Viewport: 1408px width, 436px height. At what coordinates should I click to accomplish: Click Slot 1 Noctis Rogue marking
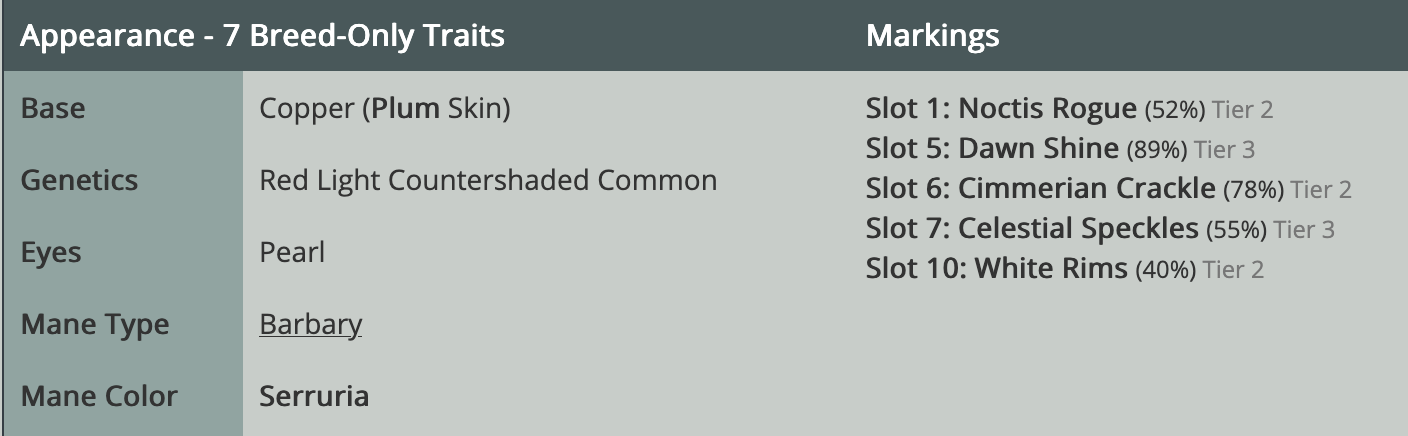point(1001,109)
